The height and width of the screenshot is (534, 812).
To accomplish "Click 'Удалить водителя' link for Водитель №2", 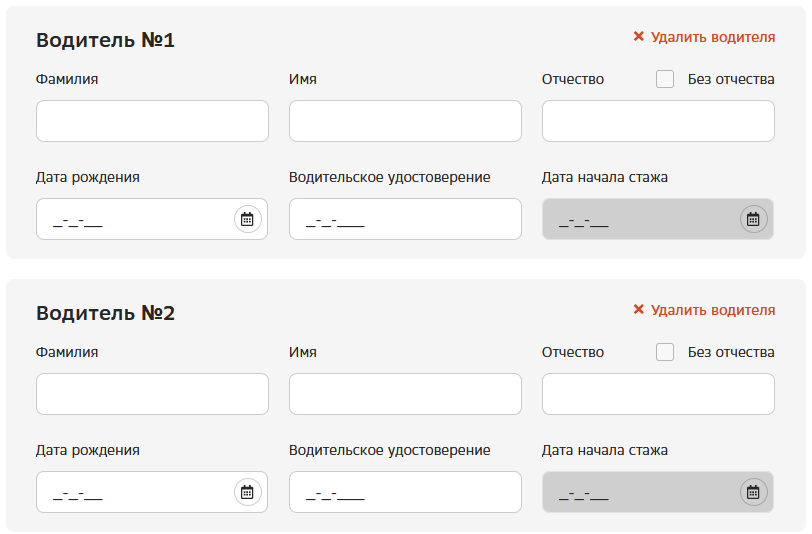I will click(x=712, y=310).
